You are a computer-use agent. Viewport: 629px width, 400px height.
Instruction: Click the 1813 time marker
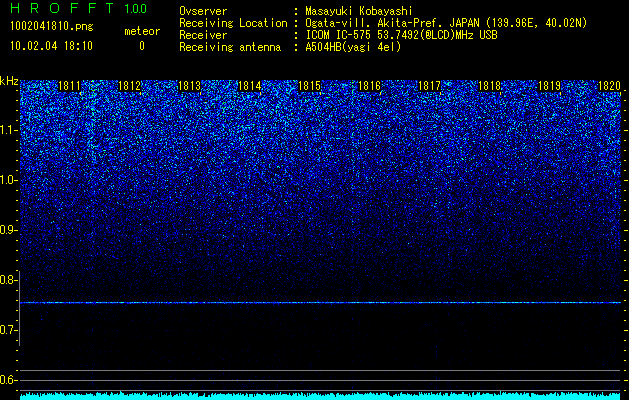(189, 86)
